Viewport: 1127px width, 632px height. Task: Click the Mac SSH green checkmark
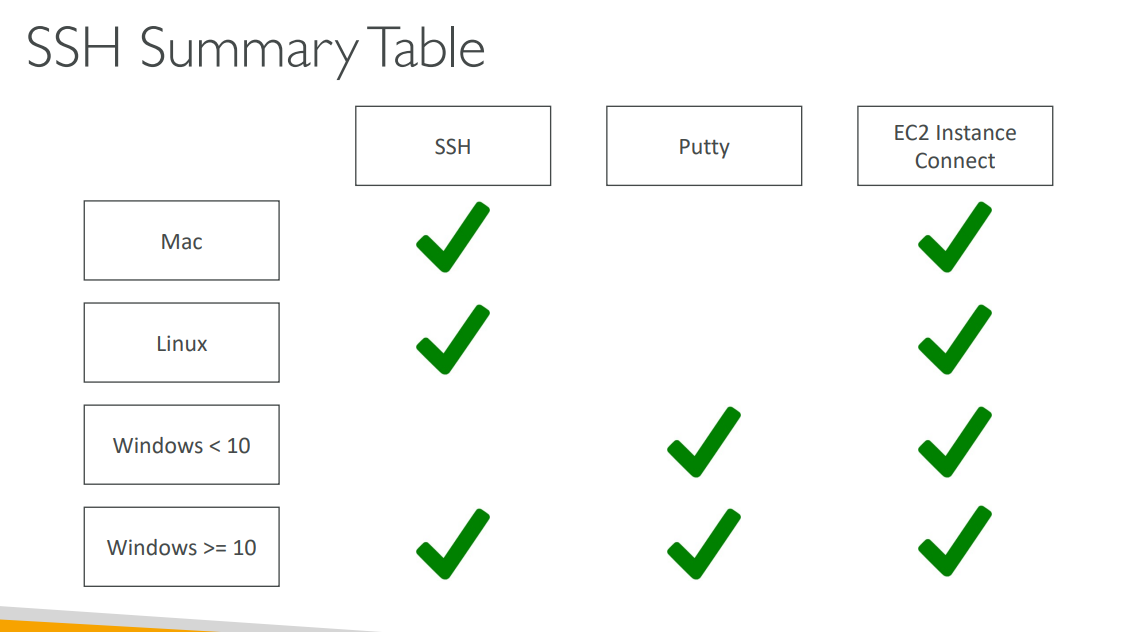pos(452,240)
